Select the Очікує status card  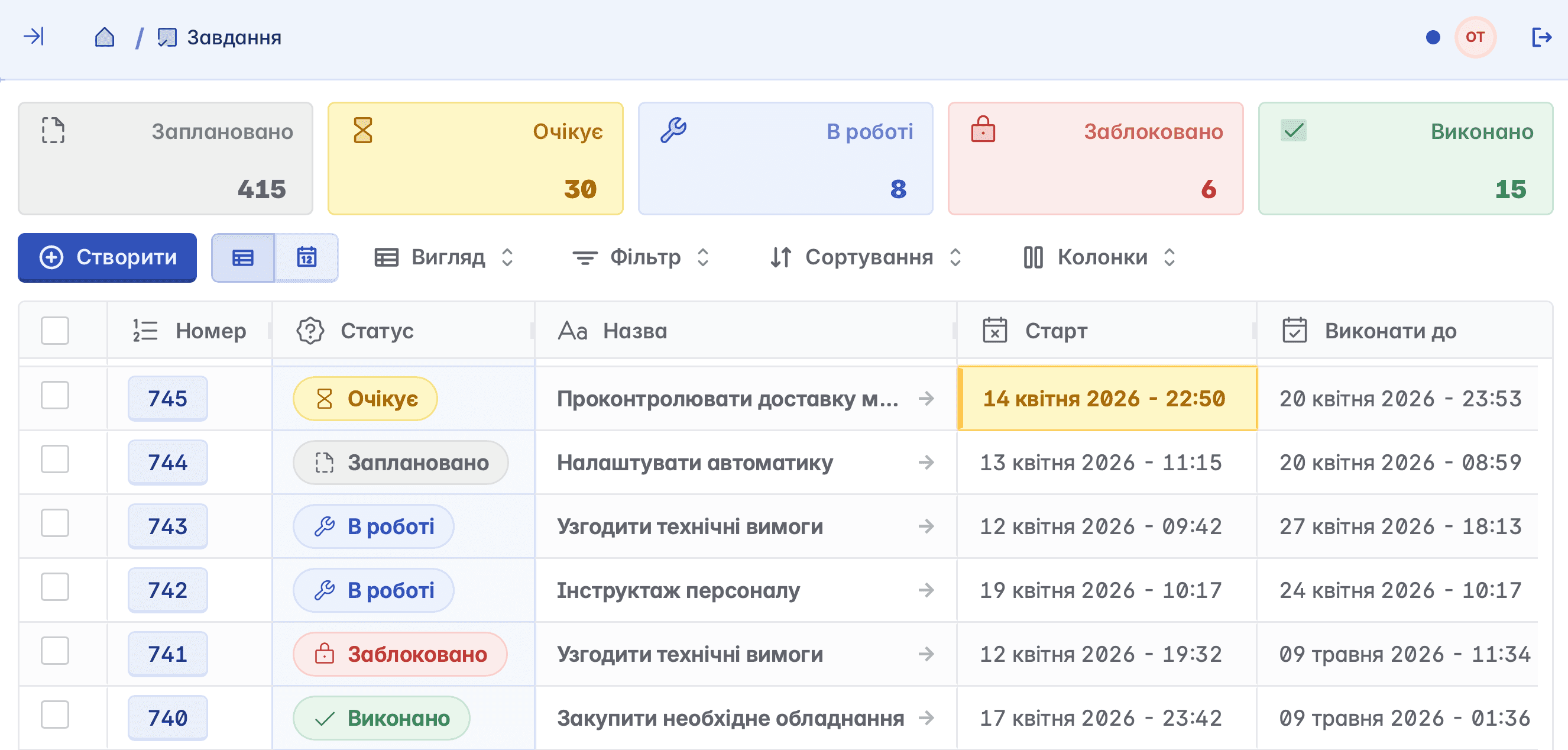pos(475,159)
